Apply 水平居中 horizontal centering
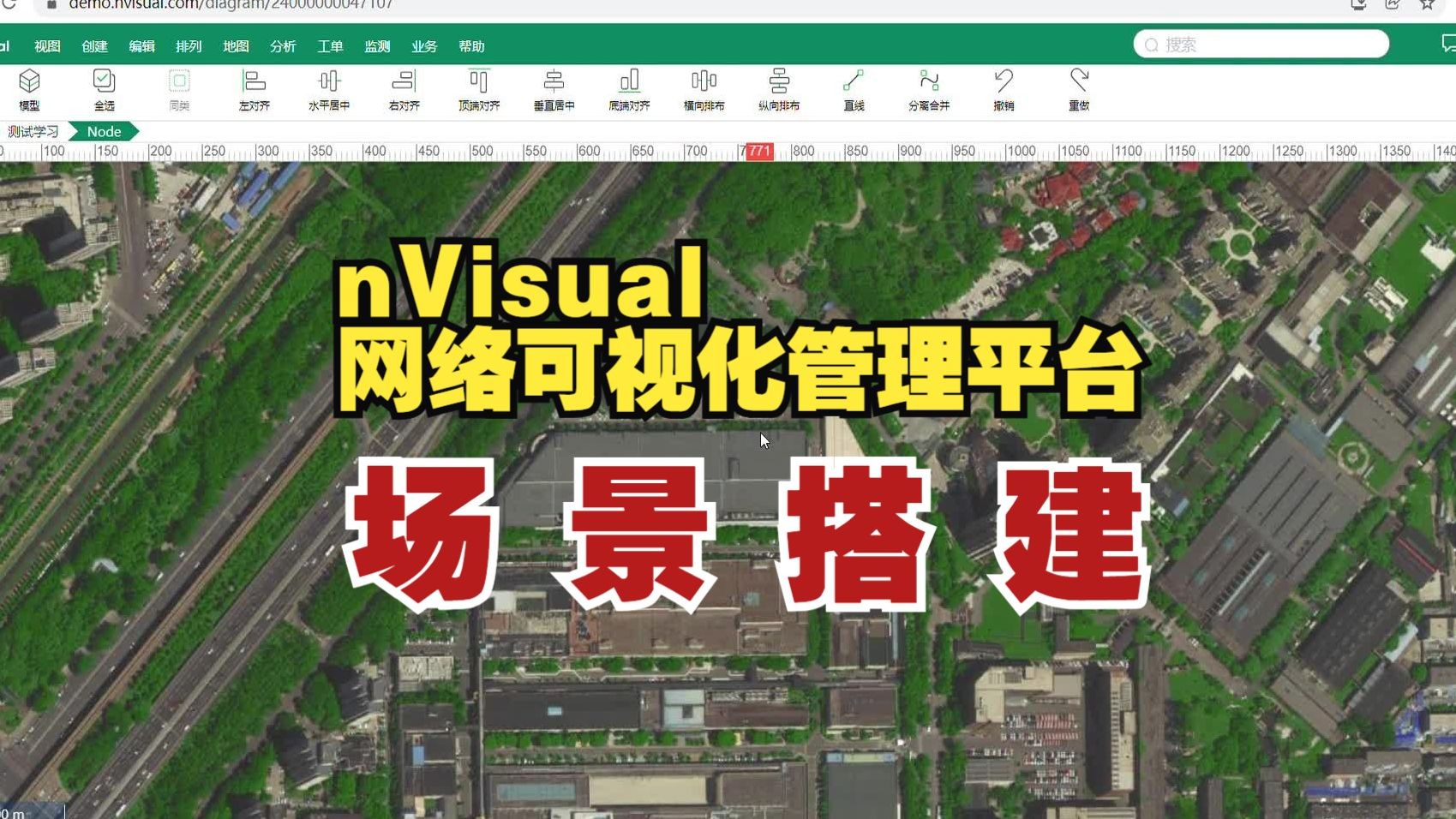1456x819 pixels. pos(329,89)
